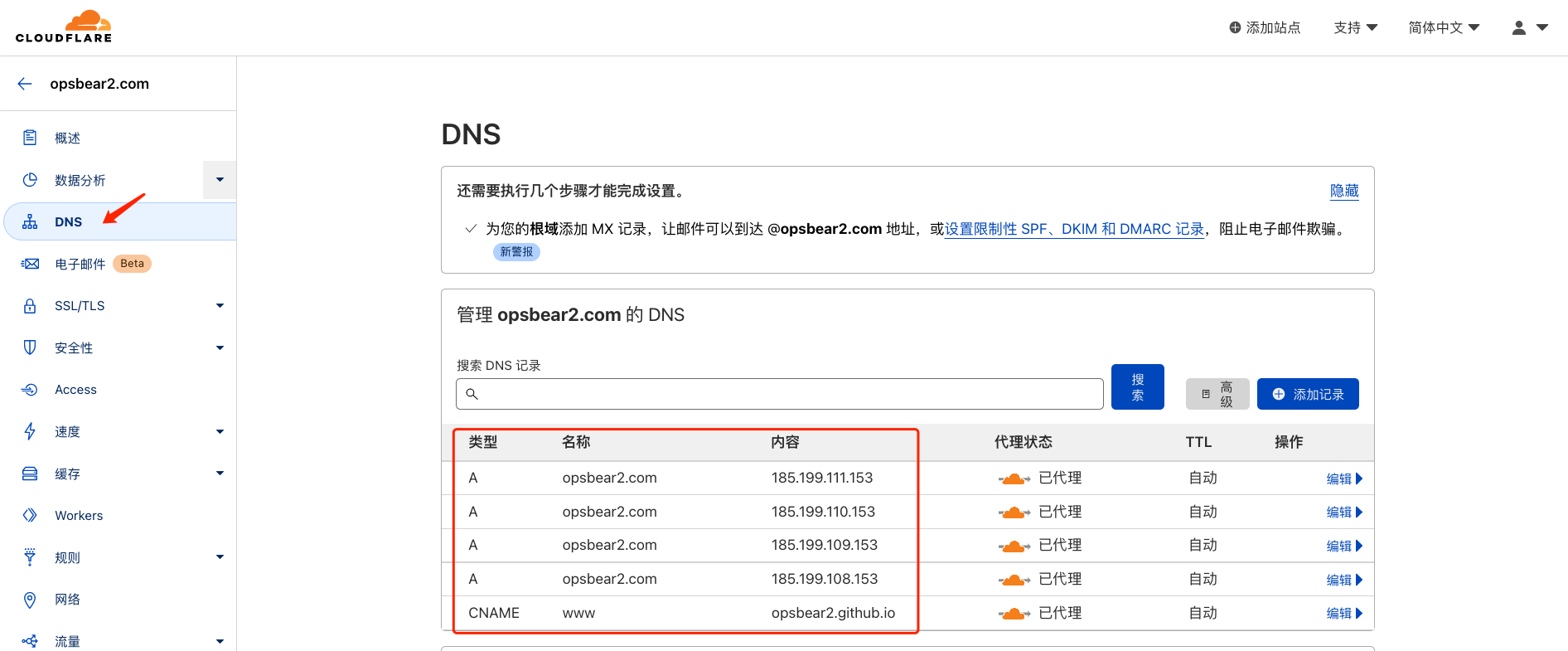Click the CNAME type cell
The image size is (1568, 651).
[494, 613]
